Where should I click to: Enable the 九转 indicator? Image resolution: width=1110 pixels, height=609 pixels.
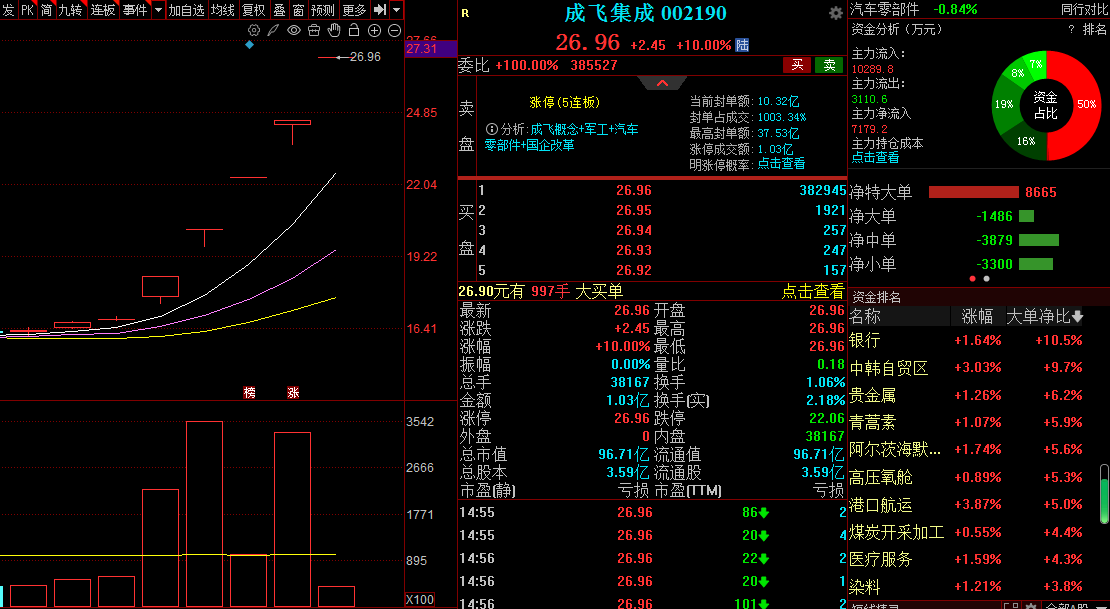(70, 10)
